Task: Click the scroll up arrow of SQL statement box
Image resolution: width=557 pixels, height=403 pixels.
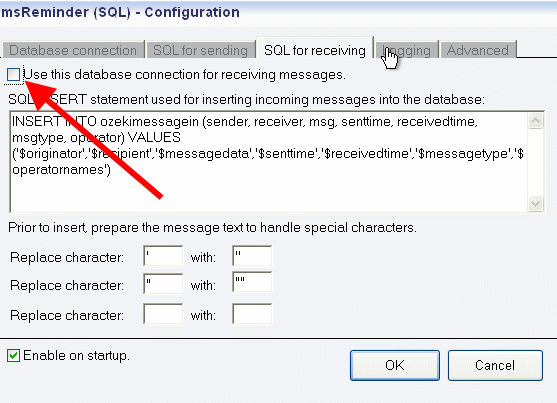Action: [x=536, y=121]
